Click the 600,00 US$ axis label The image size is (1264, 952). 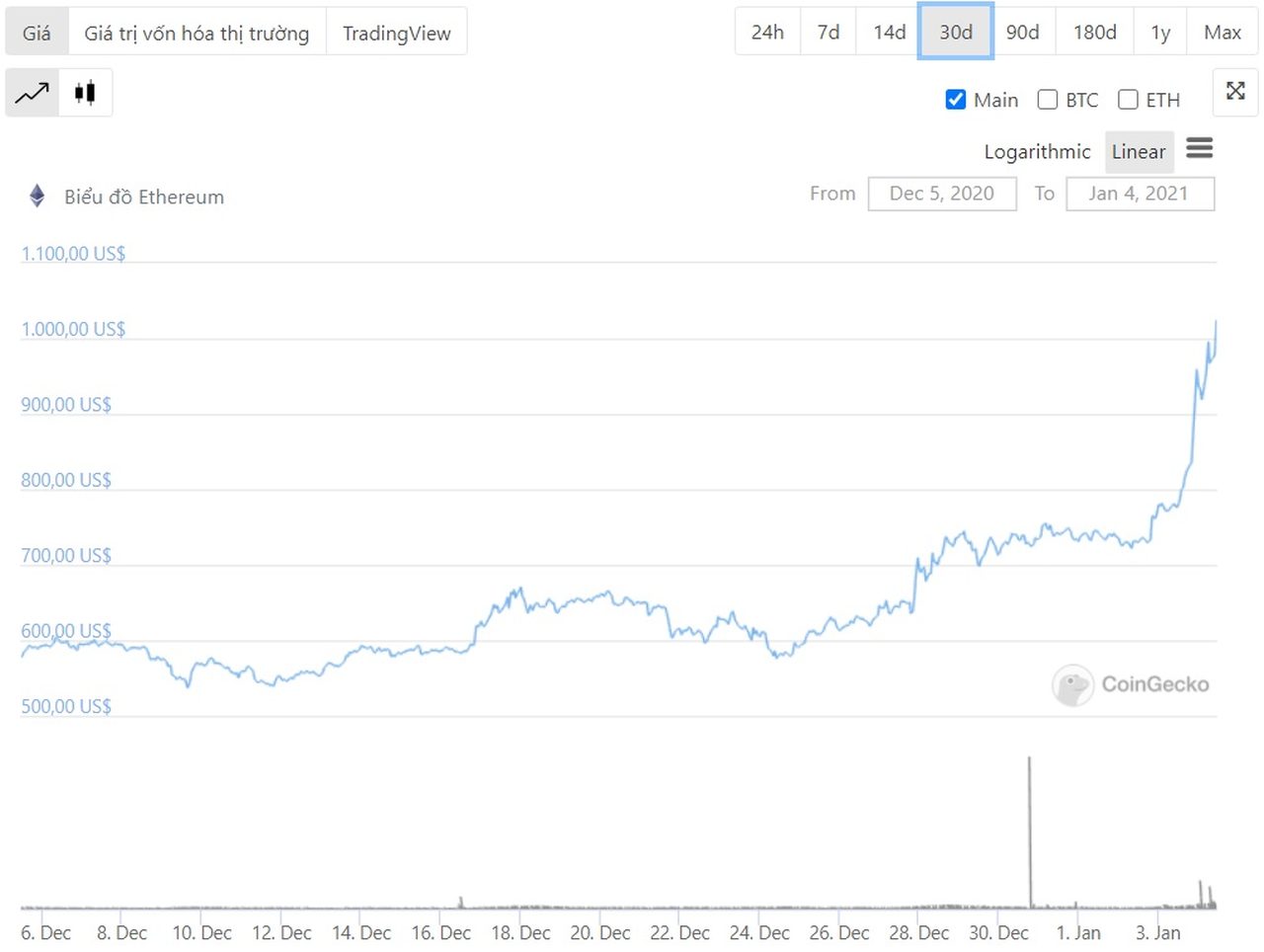tap(66, 631)
